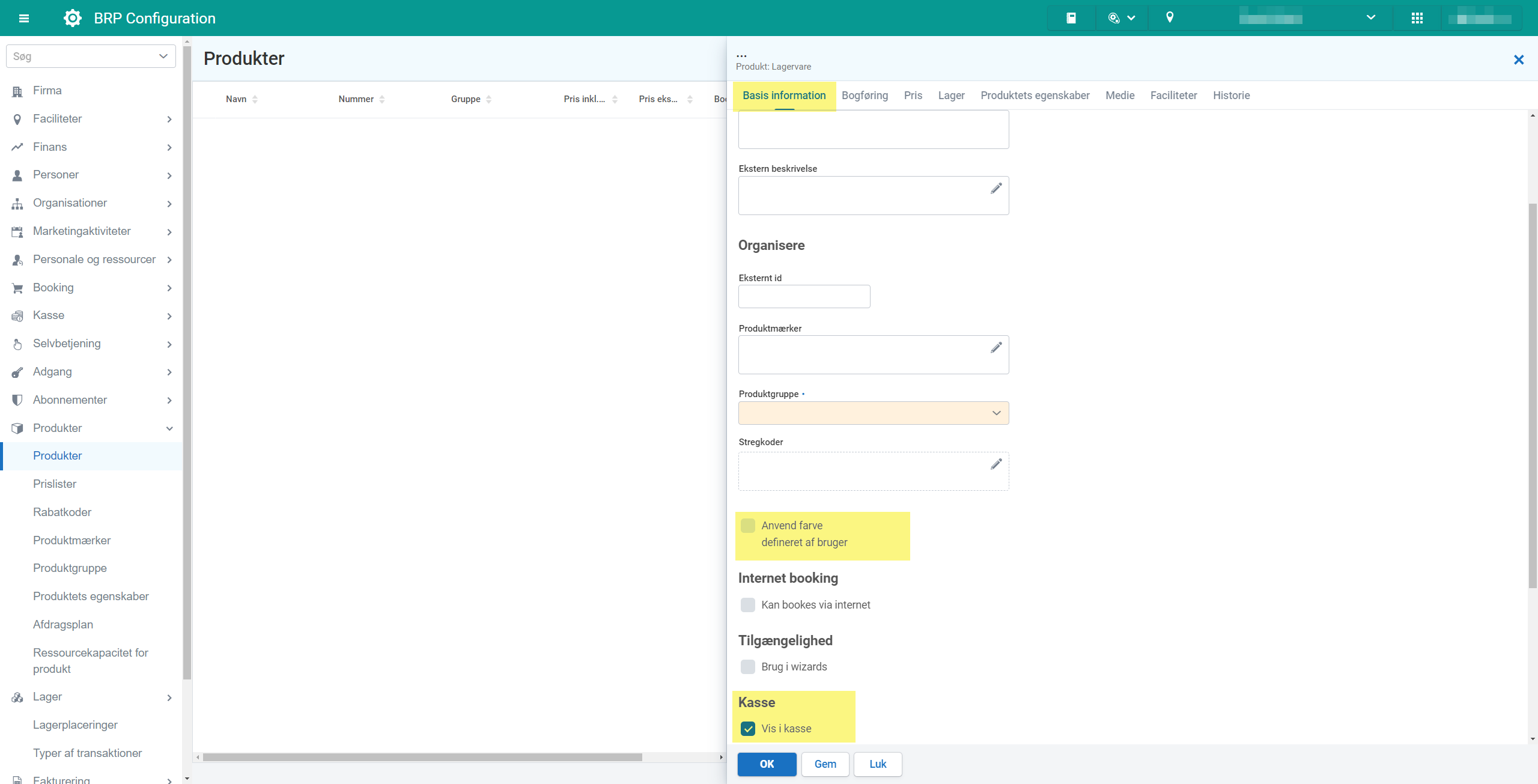Open Ressourcekapacitet for produkt in sidebar
Image resolution: width=1538 pixels, height=784 pixels.
pos(91,661)
